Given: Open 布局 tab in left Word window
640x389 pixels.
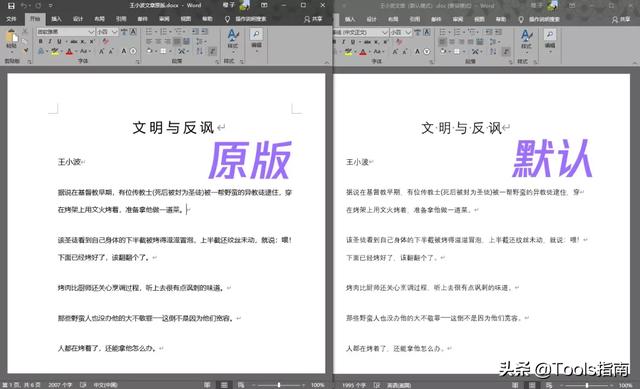Looking at the screenshot, I should 100,19.
